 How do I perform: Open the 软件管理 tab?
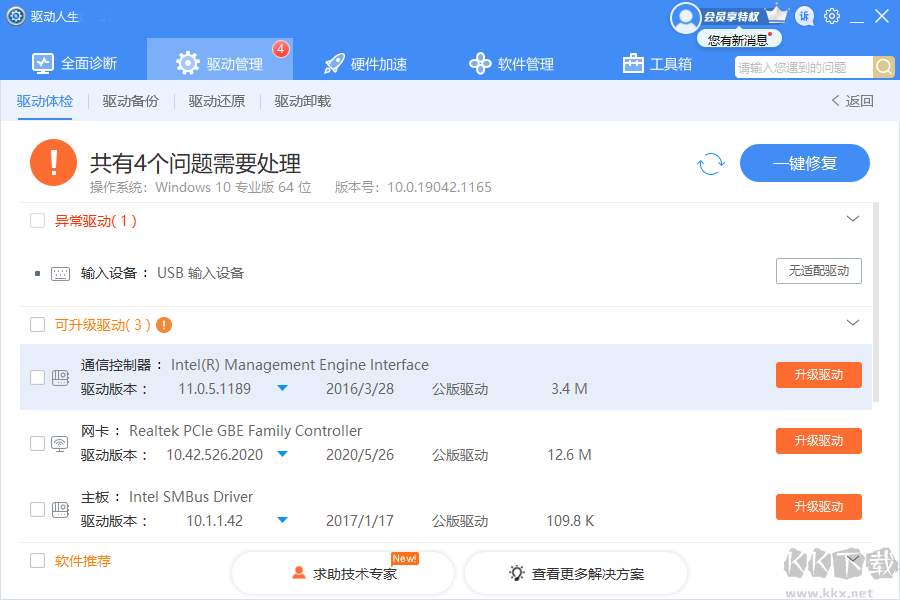click(x=511, y=64)
